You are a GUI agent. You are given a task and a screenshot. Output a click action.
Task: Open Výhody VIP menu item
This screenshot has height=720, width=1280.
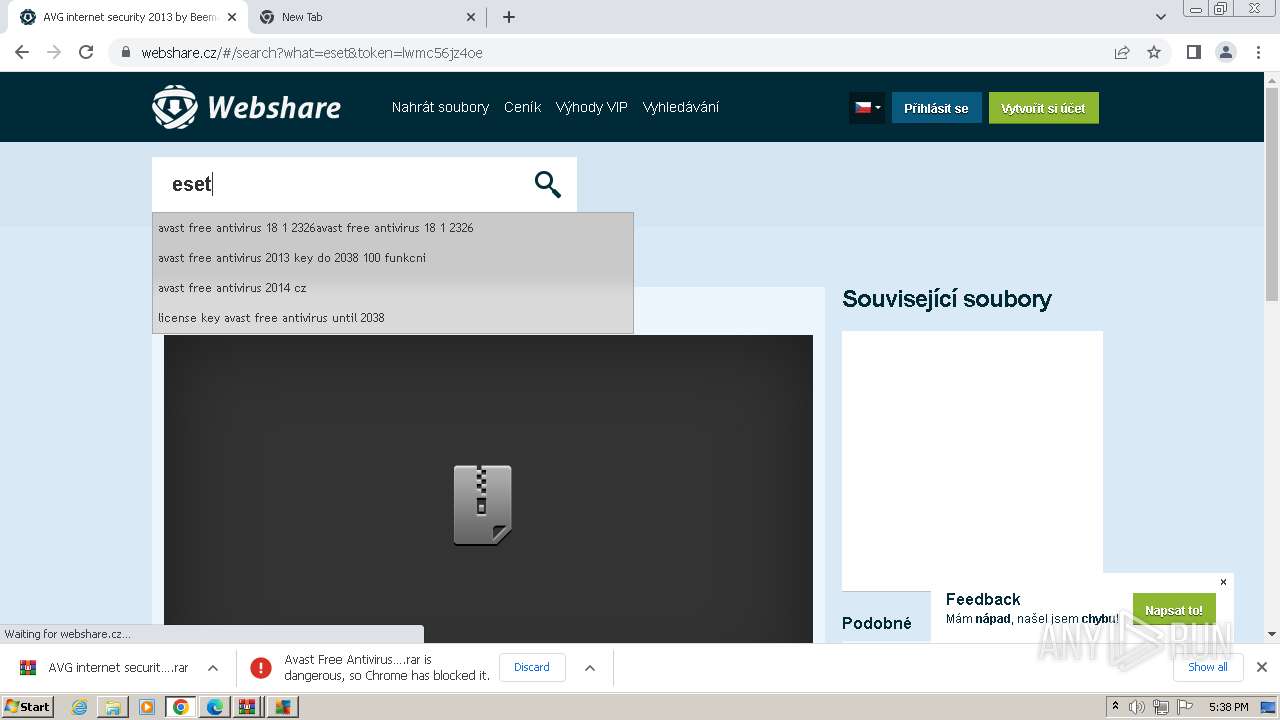[592, 107]
